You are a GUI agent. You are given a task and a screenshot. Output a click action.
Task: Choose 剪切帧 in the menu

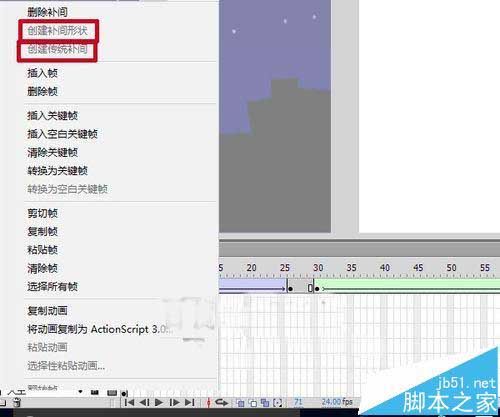coord(42,213)
